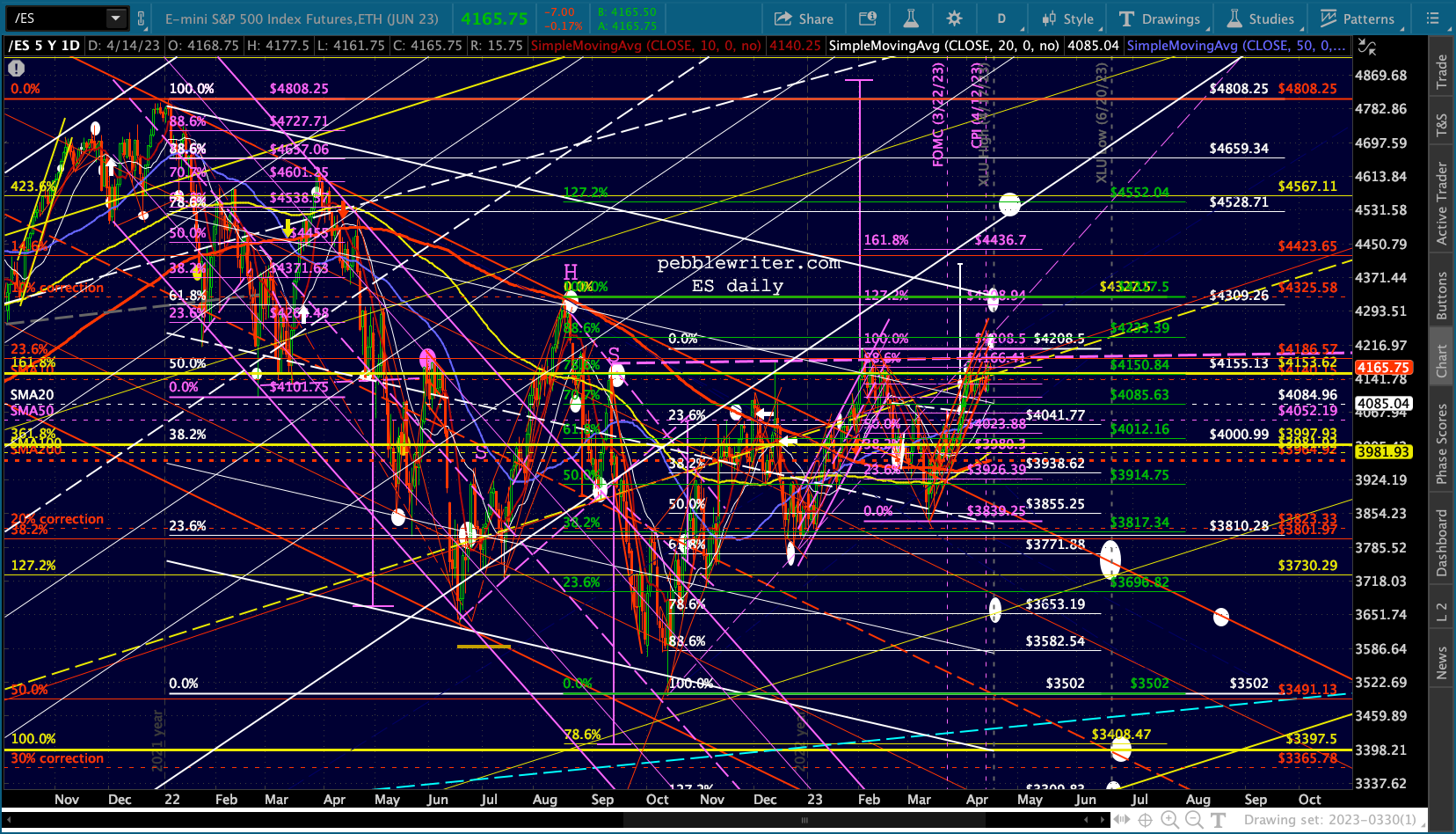Open the list options menu icon
This screenshot has height=834, width=1456.
[1432, 18]
